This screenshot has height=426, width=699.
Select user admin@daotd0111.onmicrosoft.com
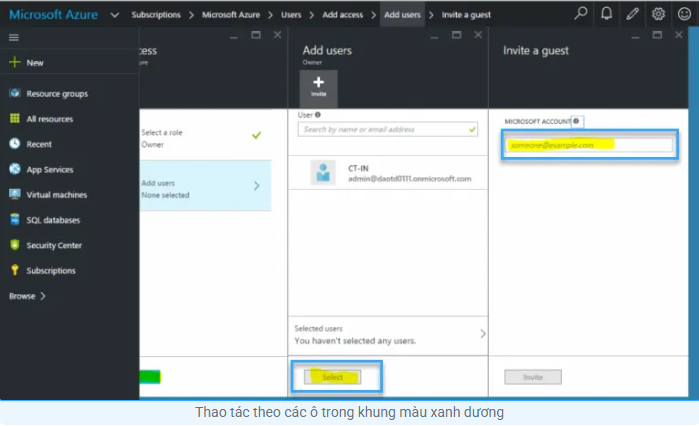click(x=388, y=172)
